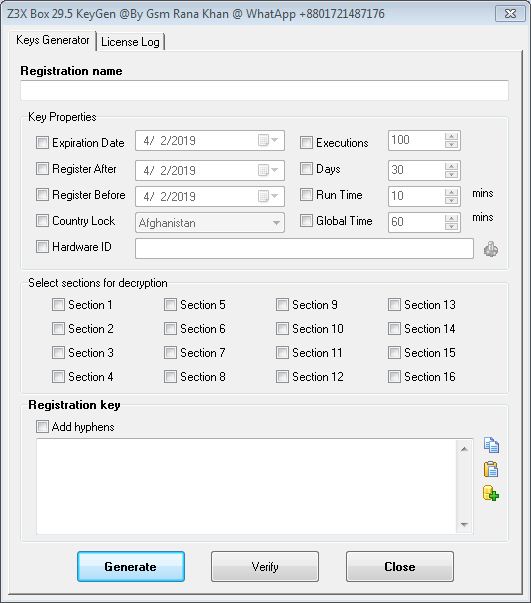This screenshot has width=531, height=603.
Task: Mark Section 16 checkbox
Action: pos(394,376)
